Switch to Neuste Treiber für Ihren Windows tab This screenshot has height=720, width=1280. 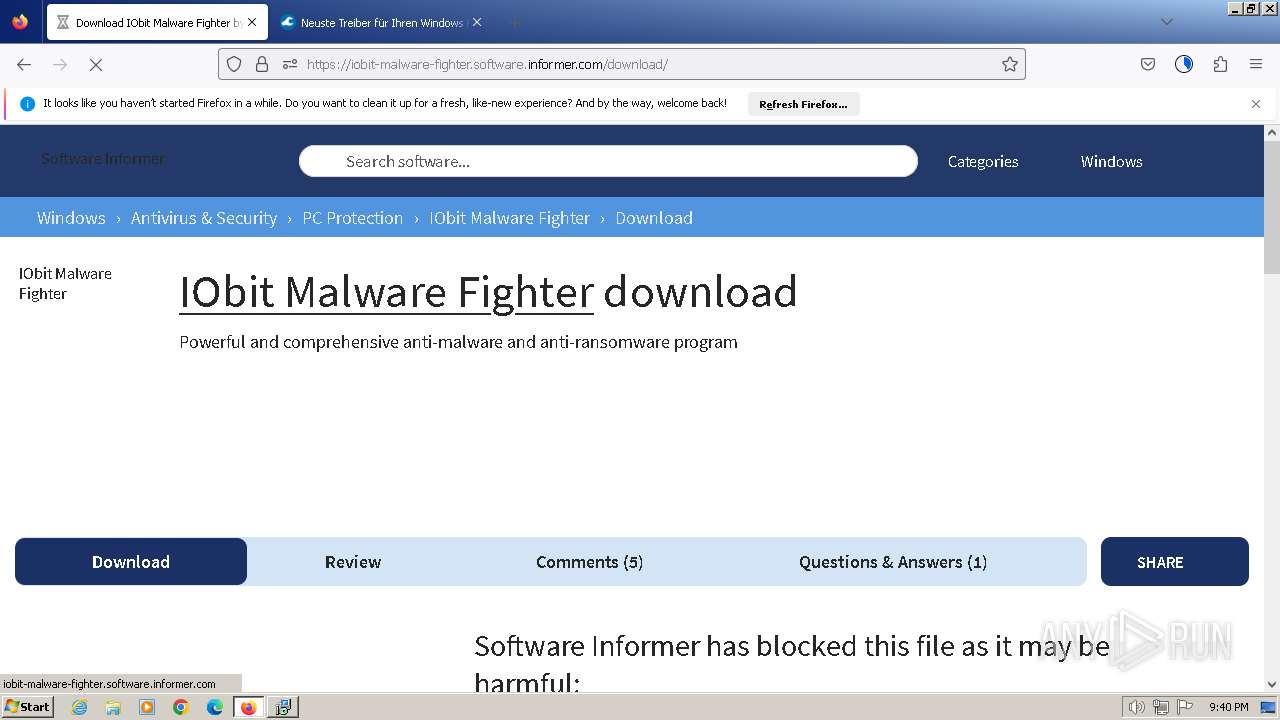tap(381, 22)
